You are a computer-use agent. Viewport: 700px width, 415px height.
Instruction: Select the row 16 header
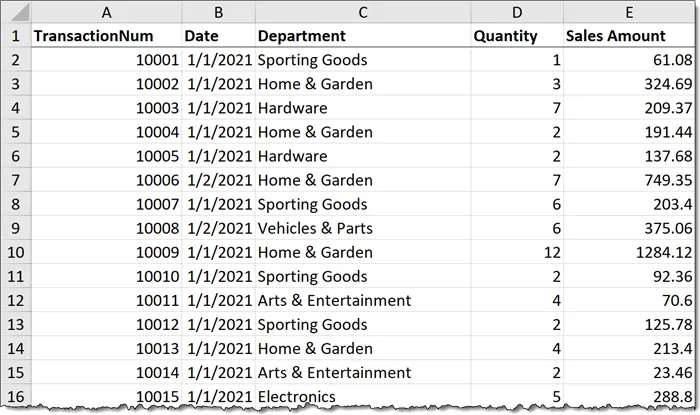click(x=14, y=396)
